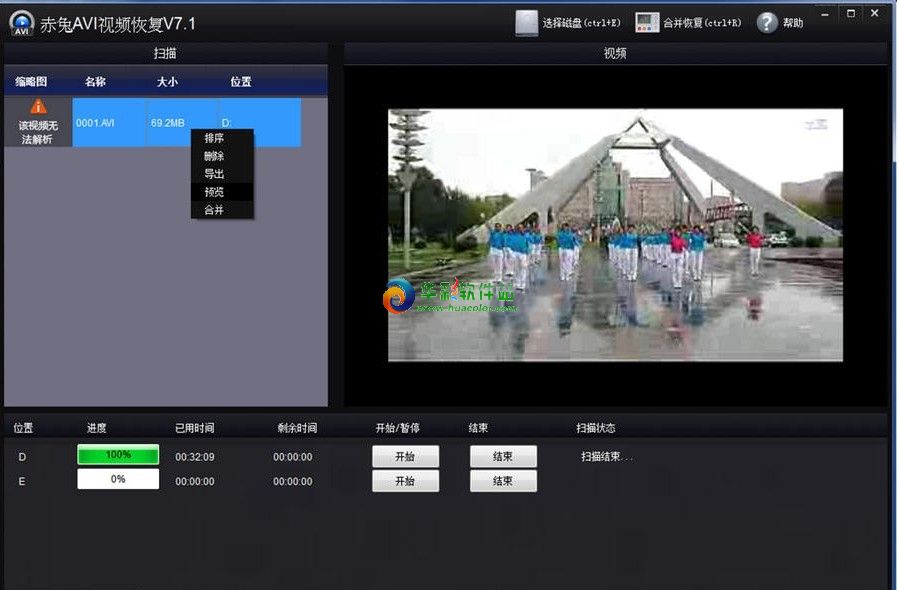Open help via the question mark icon

[767, 23]
